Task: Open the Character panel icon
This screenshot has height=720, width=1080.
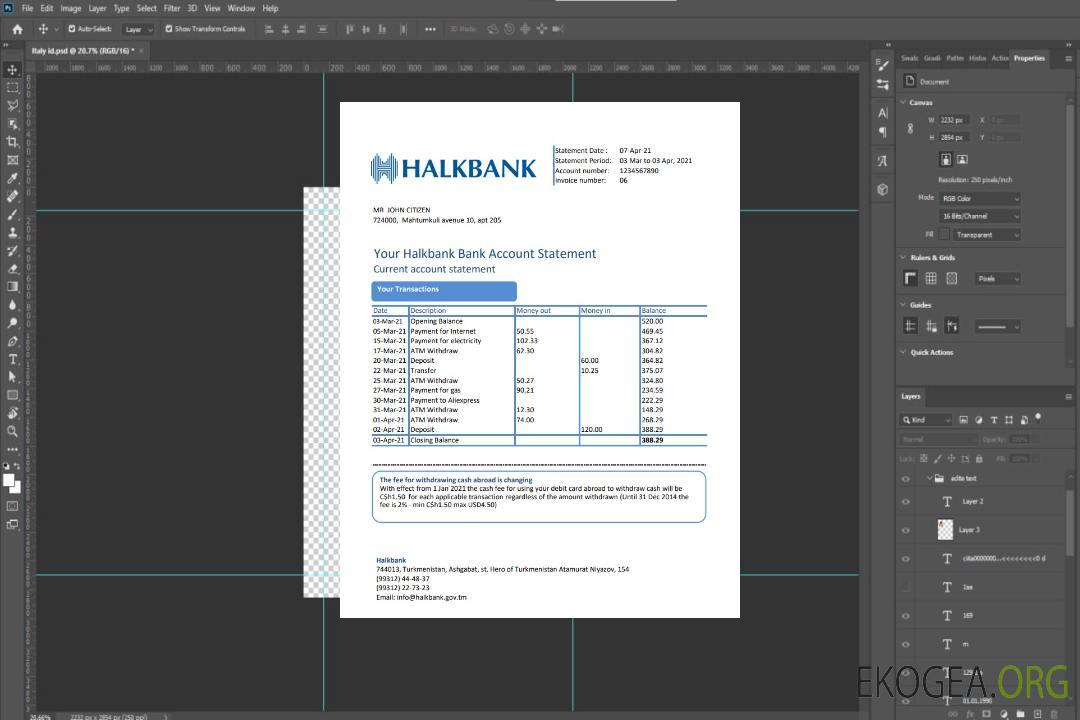Action: point(883,113)
